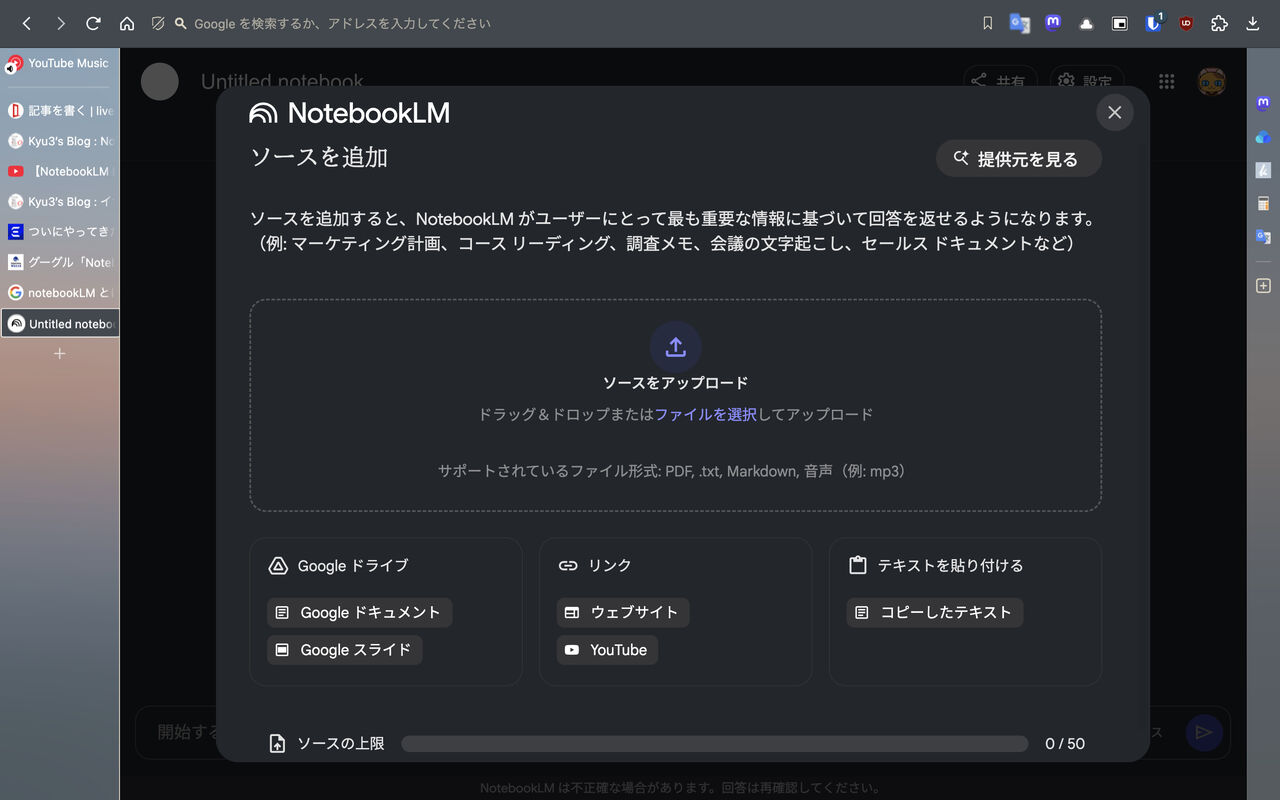
Task: Go forward with the browser forward arrow
Action: coord(61,23)
